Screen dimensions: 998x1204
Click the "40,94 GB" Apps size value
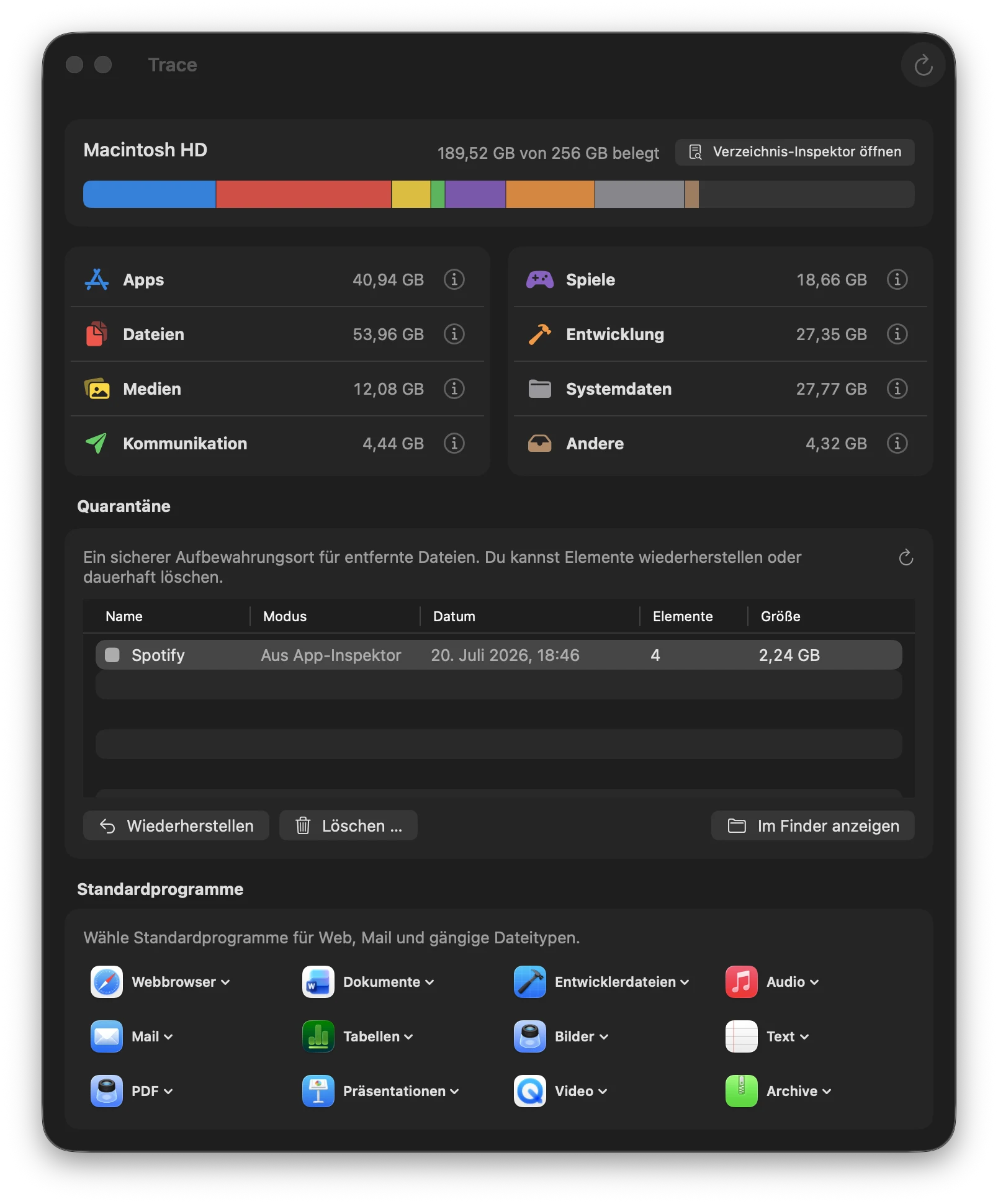point(388,279)
